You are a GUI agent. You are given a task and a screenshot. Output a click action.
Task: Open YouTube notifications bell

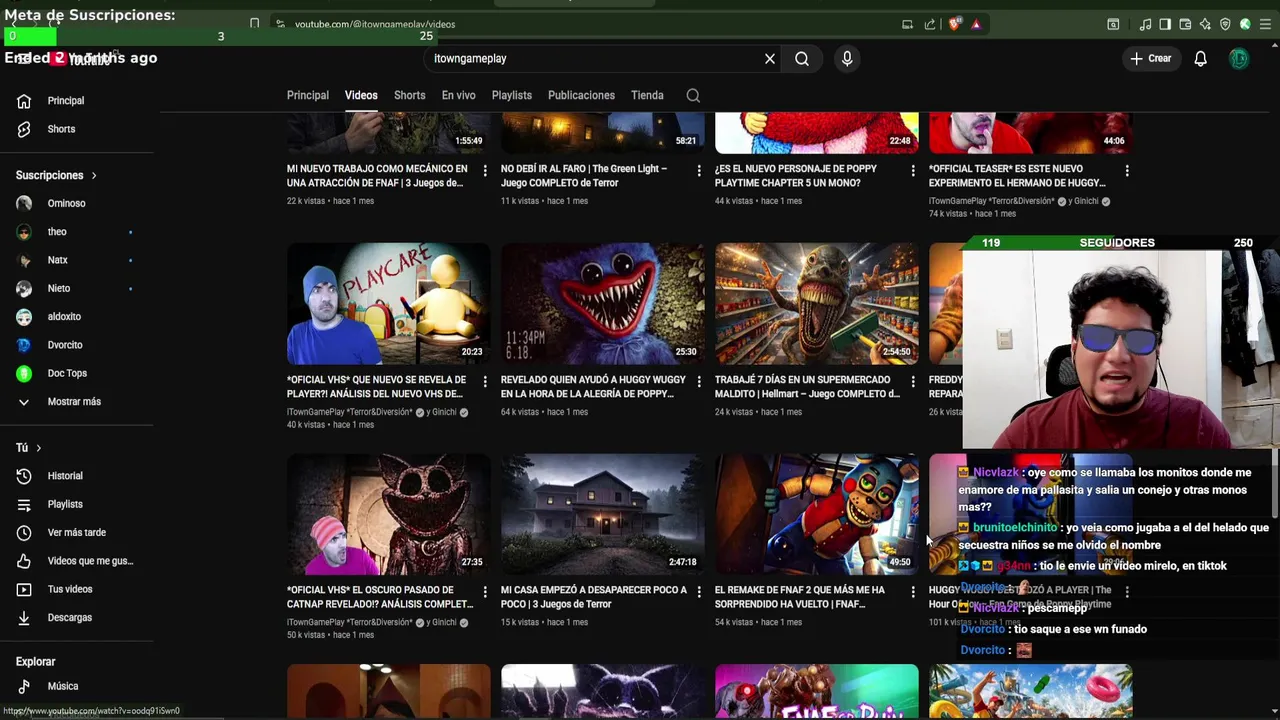pyautogui.click(x=1200, y=59)
